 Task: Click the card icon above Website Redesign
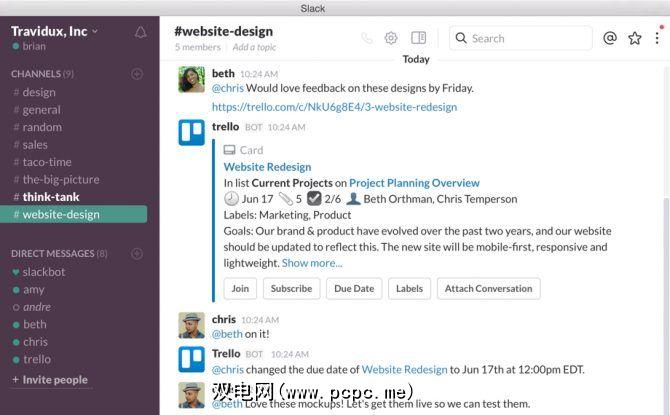229,150
